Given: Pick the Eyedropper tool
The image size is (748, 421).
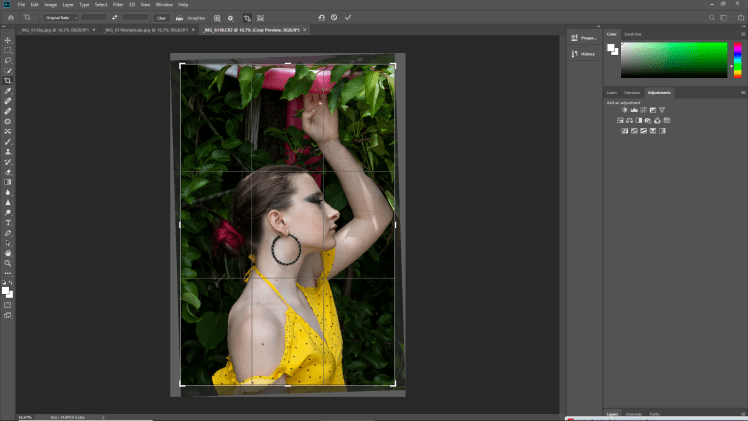Looking at the screenshot, I should click(8, 91).
